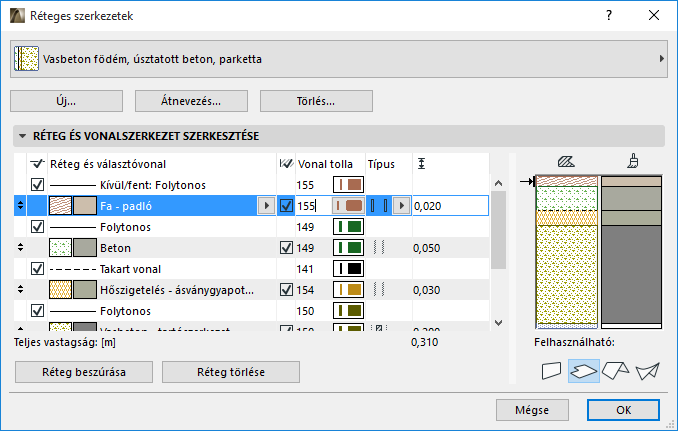Toggle the Kívül/fent: Folytonos line checkbox
This screenshot has width=678, height=431.
coord(38,185)
